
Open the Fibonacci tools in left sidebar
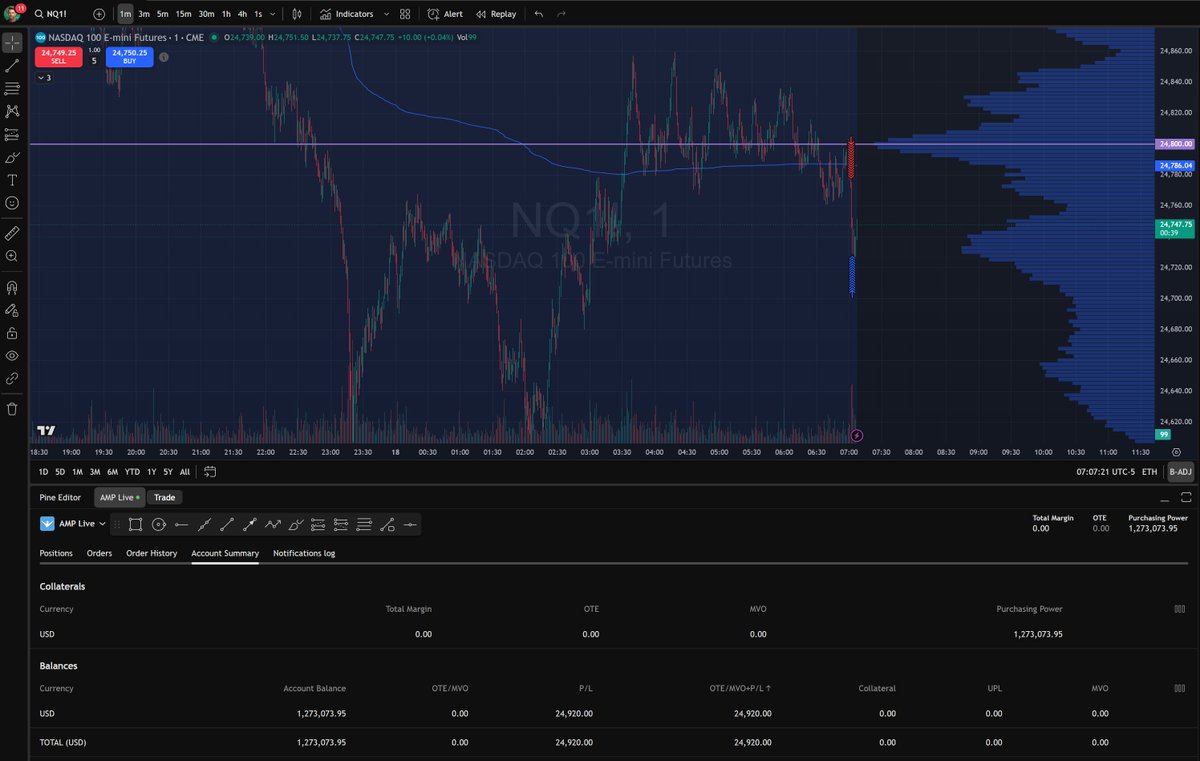pos(12,89)
